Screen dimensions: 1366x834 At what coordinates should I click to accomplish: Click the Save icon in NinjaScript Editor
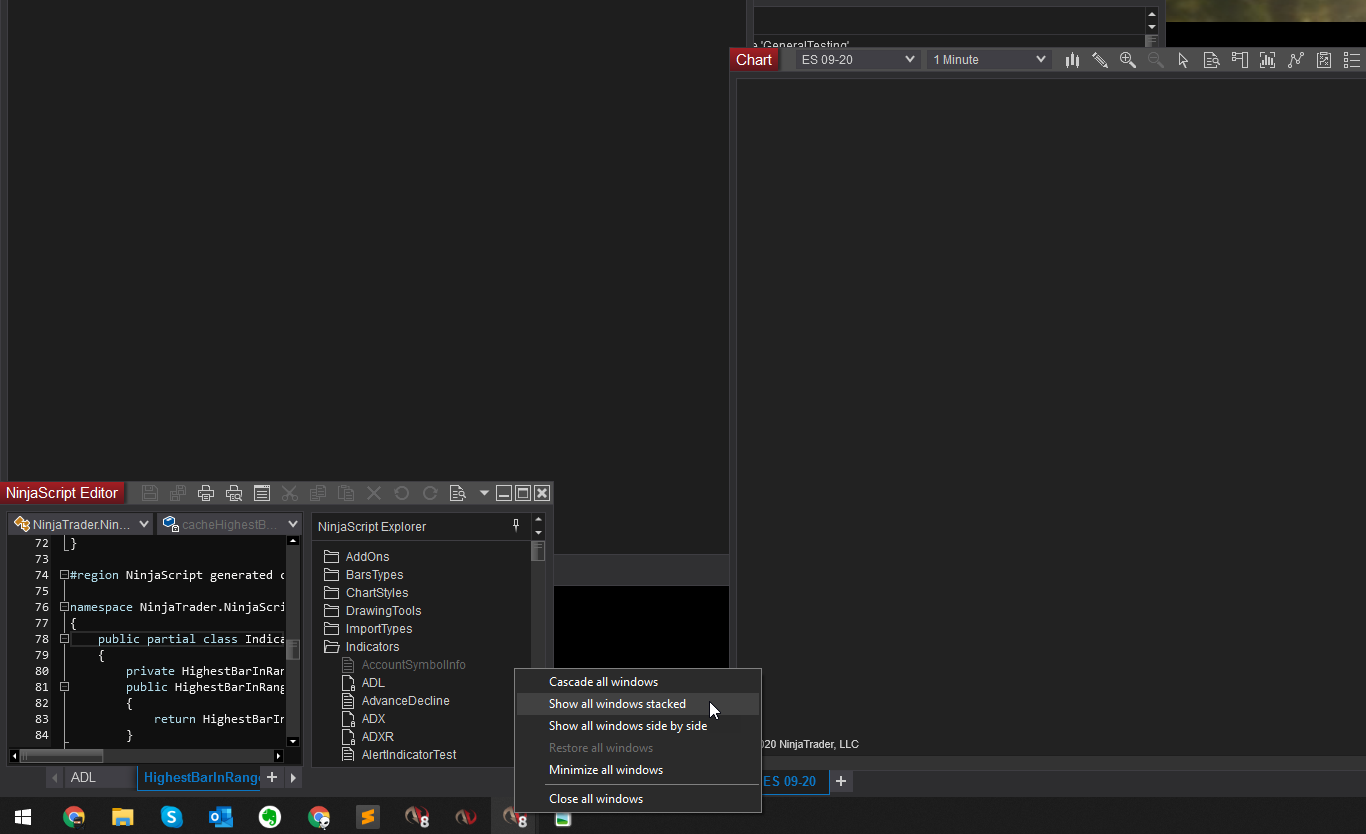point(150,493)
